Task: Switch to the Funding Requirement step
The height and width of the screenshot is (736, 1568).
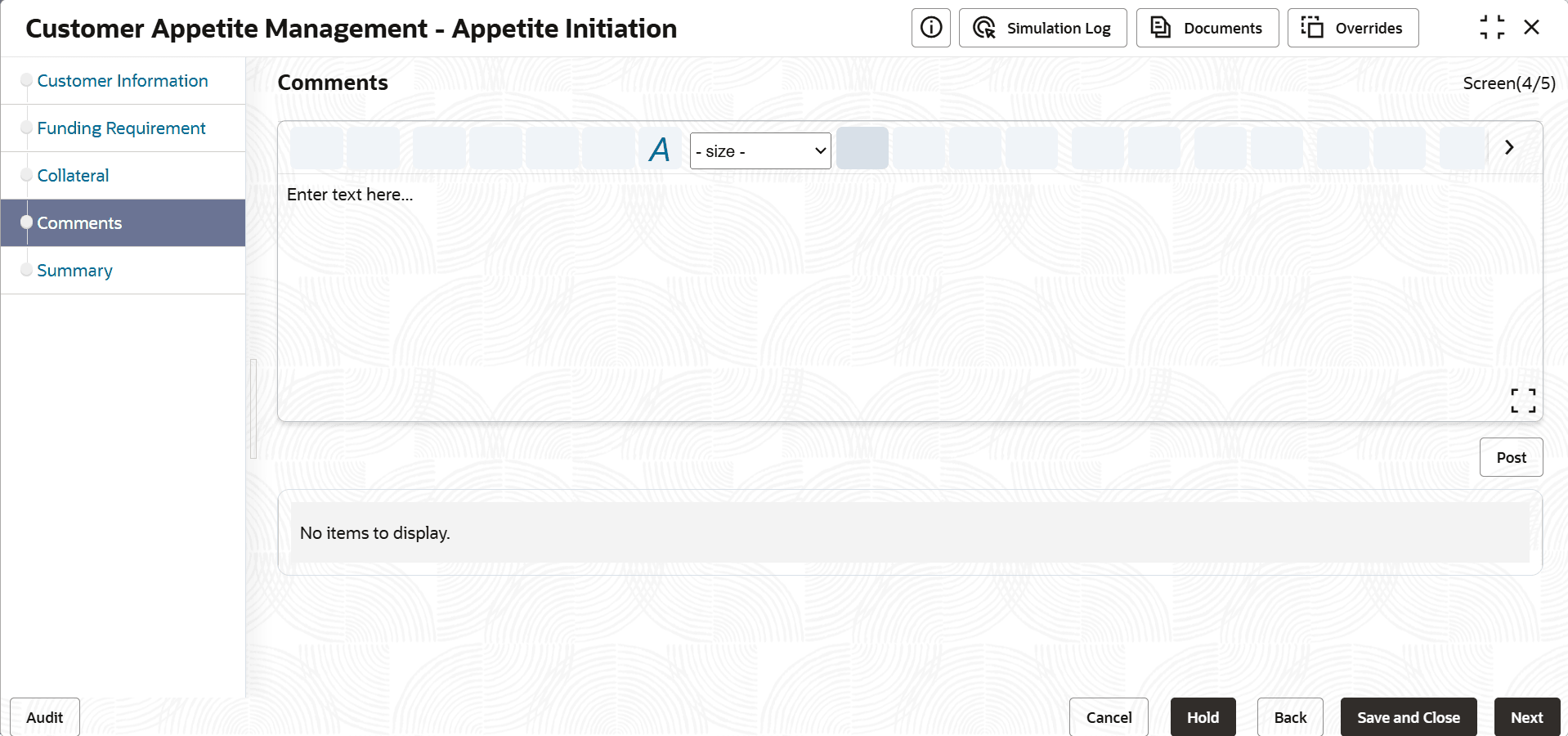Action: click(121, 128)
